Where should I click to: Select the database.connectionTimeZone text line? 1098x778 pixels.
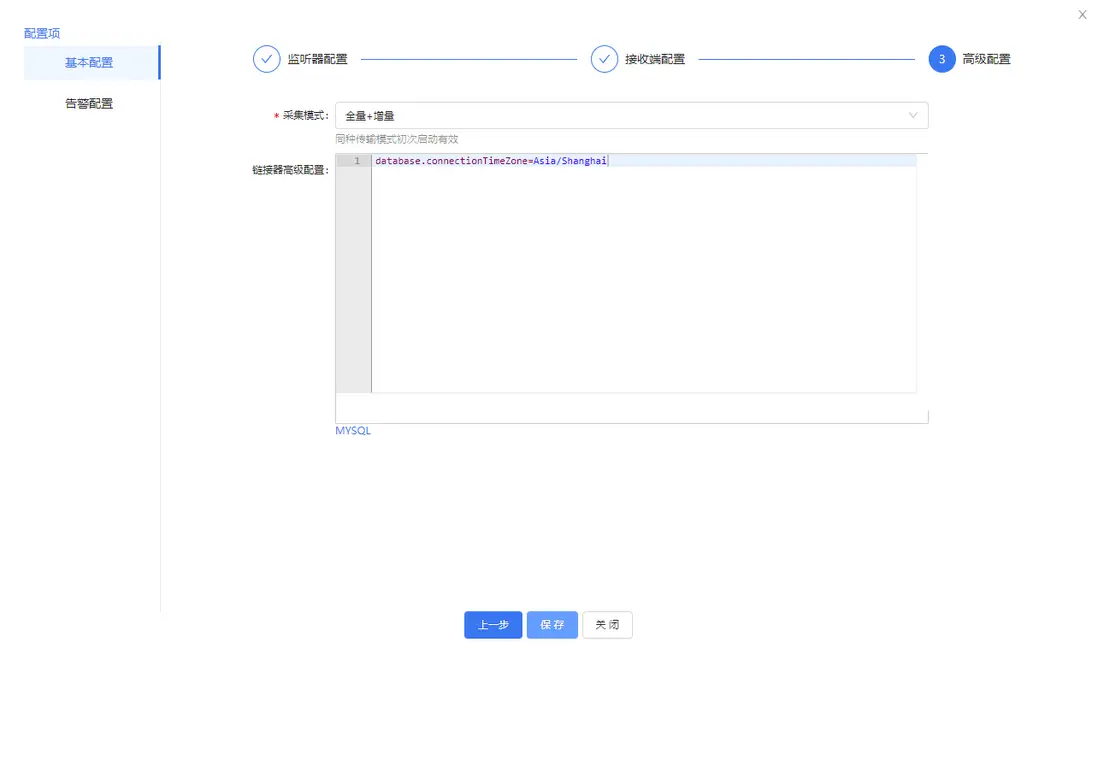[x=489, y=160]
